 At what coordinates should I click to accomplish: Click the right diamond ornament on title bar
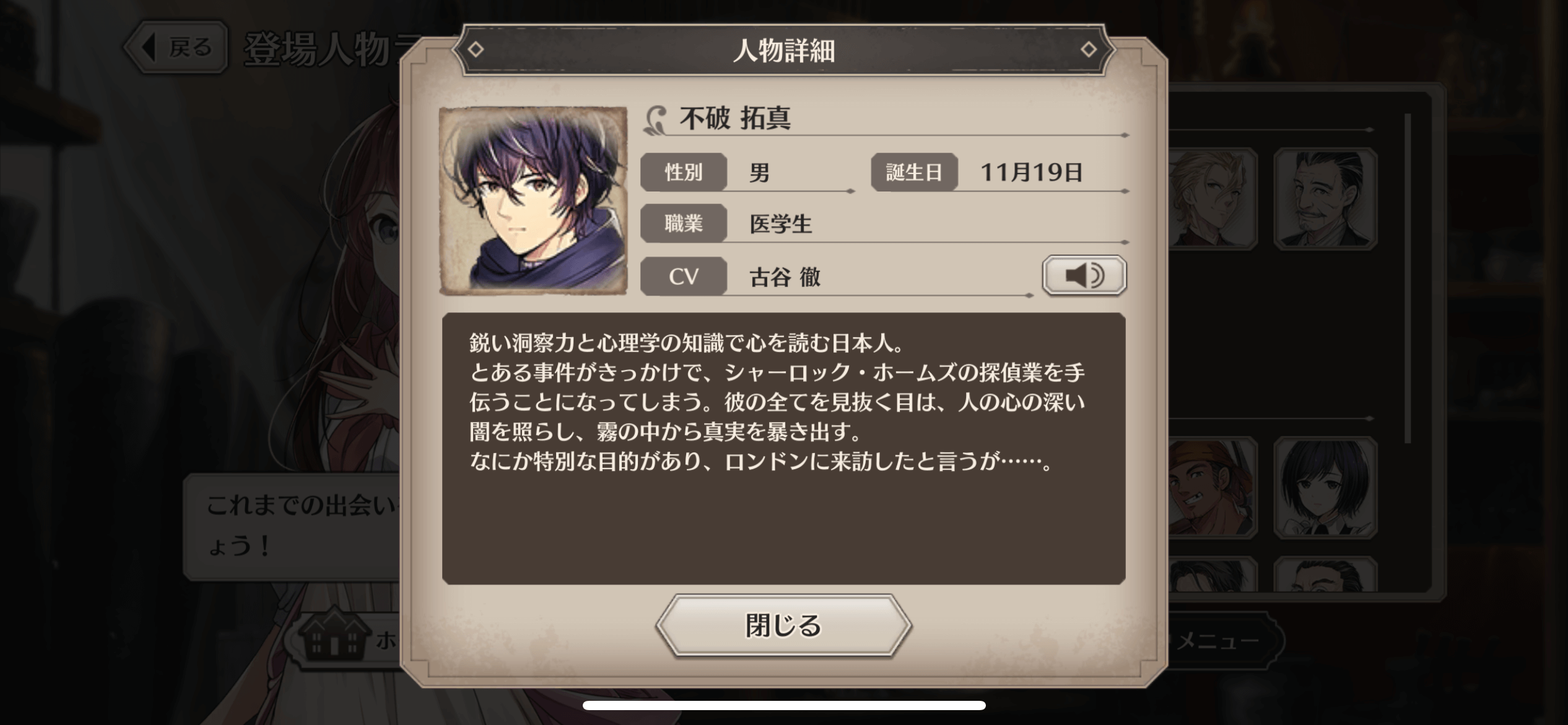(1089, 49)
